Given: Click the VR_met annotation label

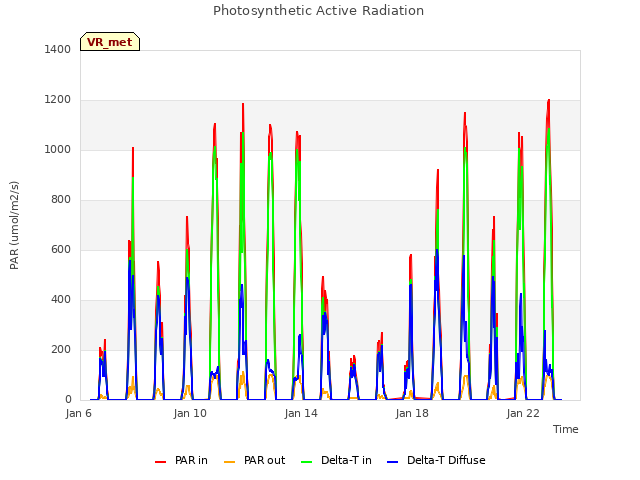Looking at the screenshot, I should pos(110,42).
